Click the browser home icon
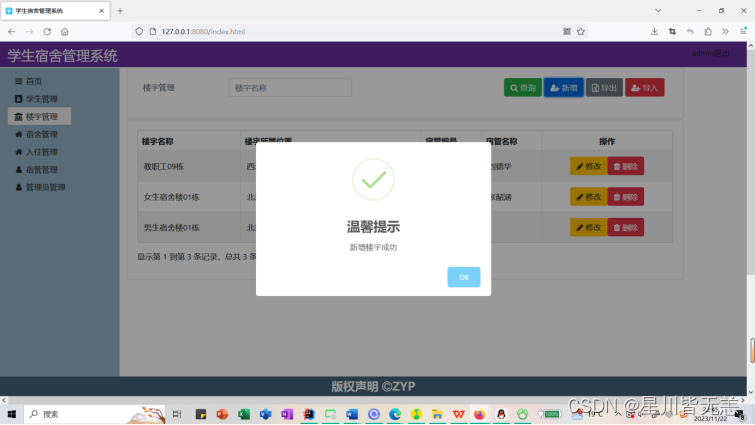 (x=65, y=32)
